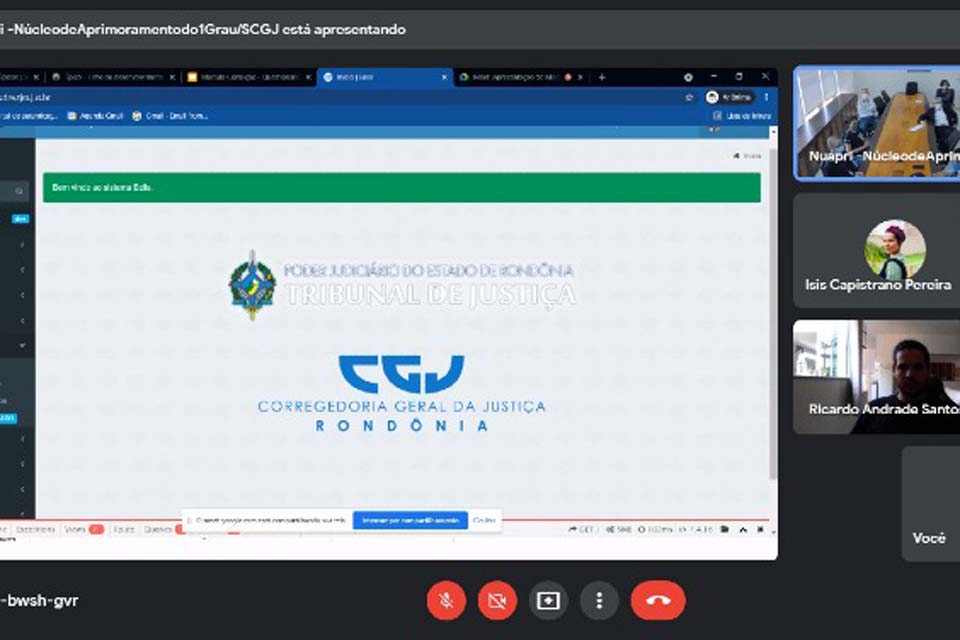
Task: Click Interromper compartilhamento to stop sharing
Action: pyautogui.click(x=410, y=520)
